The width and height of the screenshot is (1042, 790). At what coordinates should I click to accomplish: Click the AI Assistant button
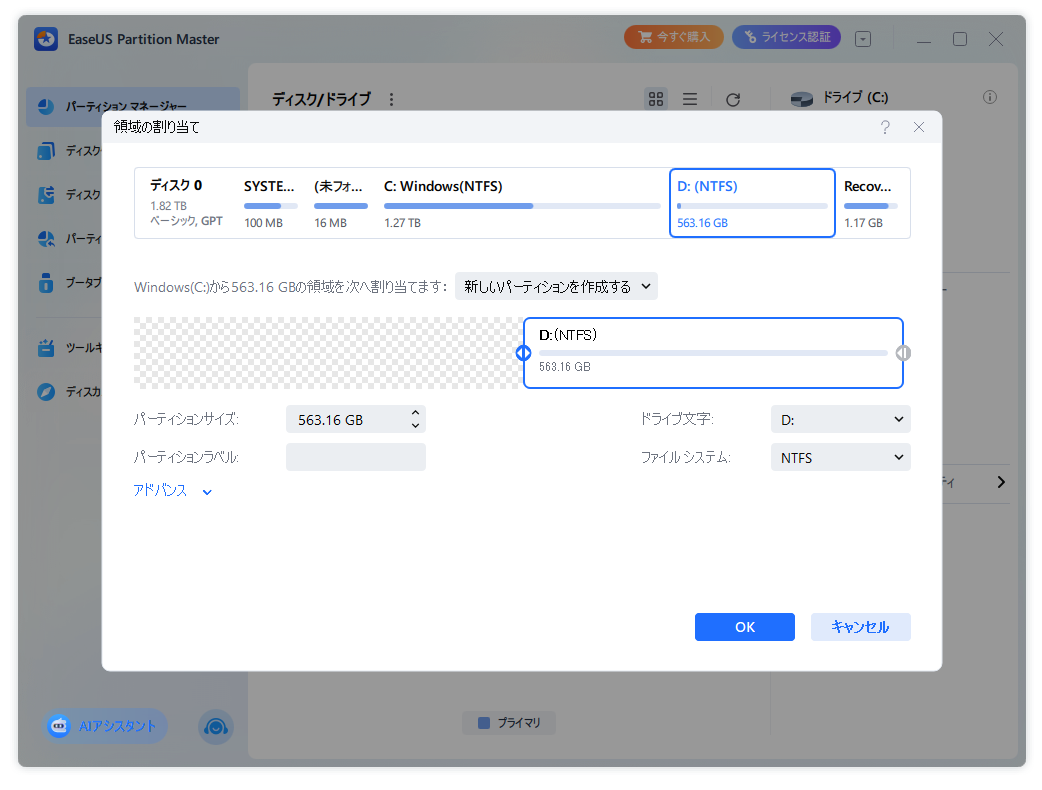pyautogui.click(x=106, y=726)
